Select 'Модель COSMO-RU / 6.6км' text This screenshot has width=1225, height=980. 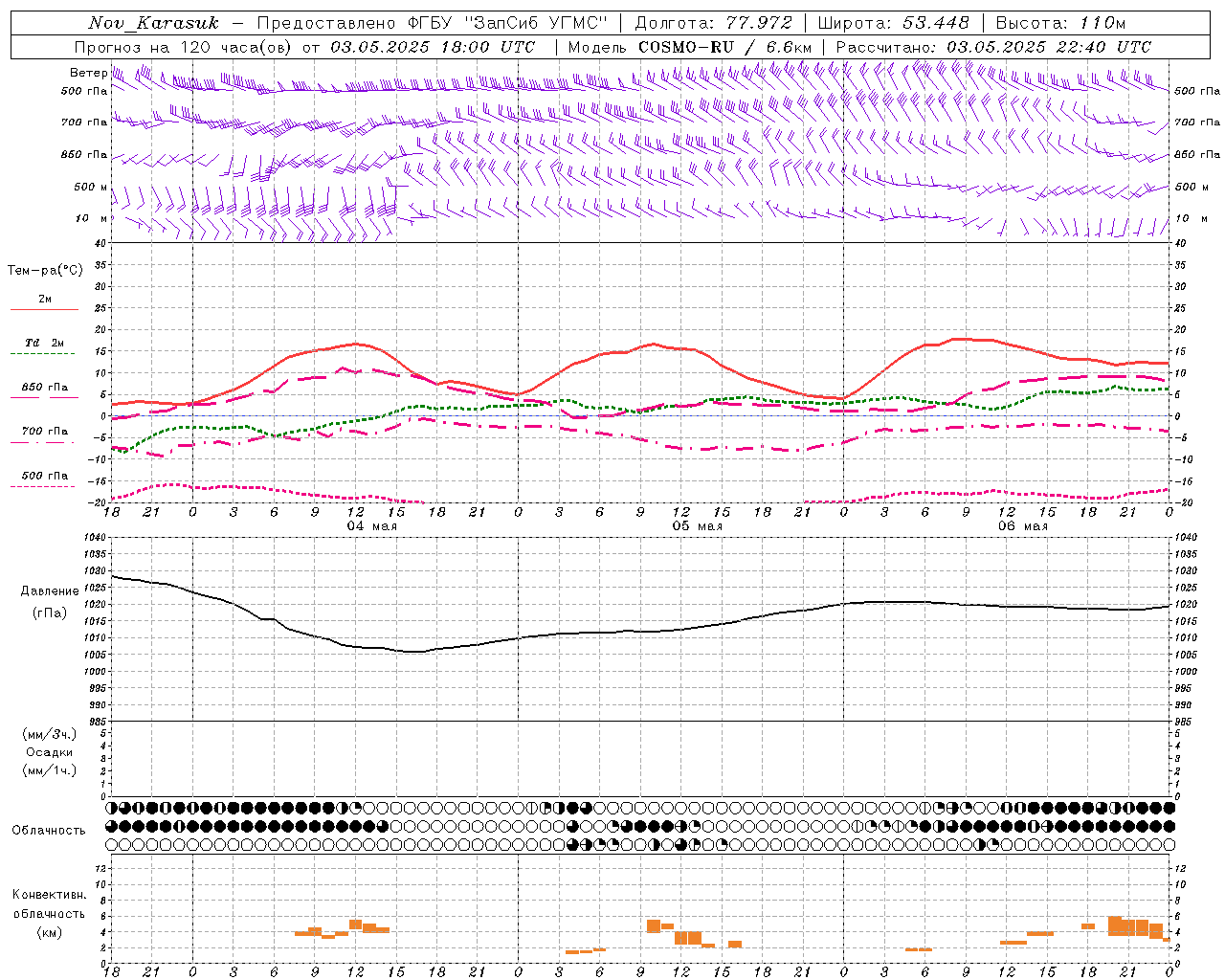(x=690, y=47)
